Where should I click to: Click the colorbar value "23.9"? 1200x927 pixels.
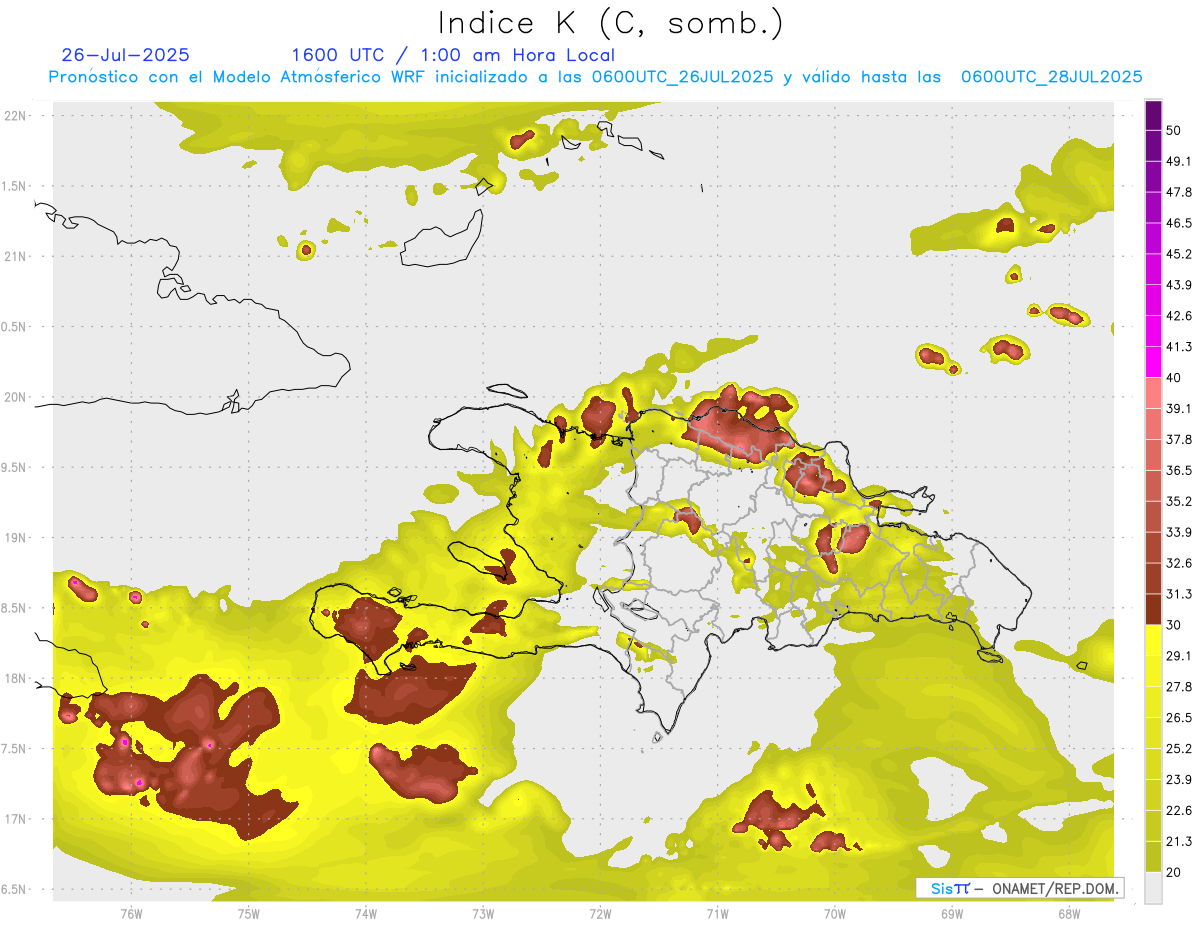[1179, 780]
